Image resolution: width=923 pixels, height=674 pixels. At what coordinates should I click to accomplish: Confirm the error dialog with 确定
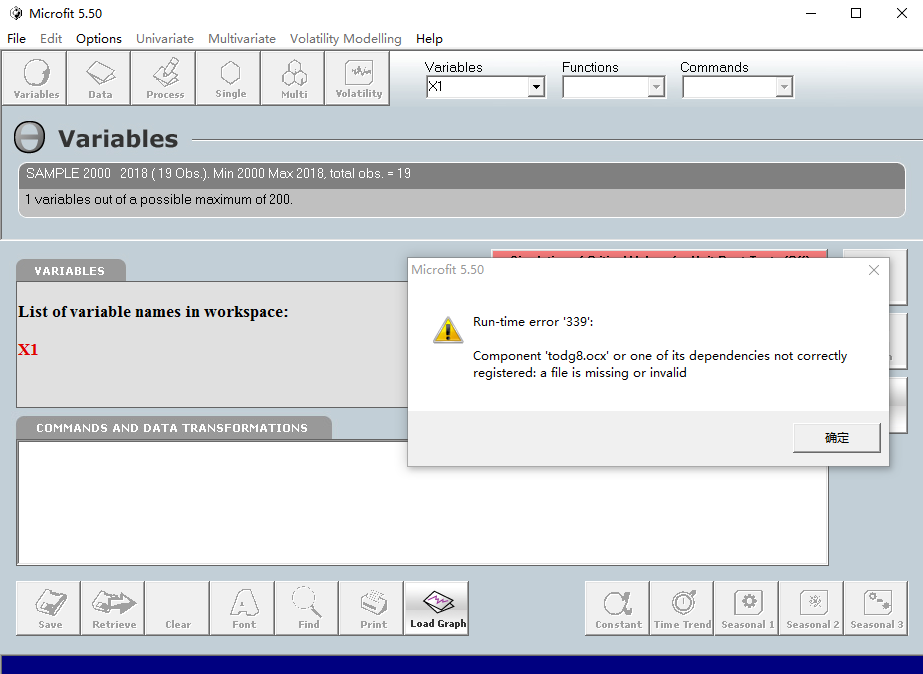tap(836, 437)
